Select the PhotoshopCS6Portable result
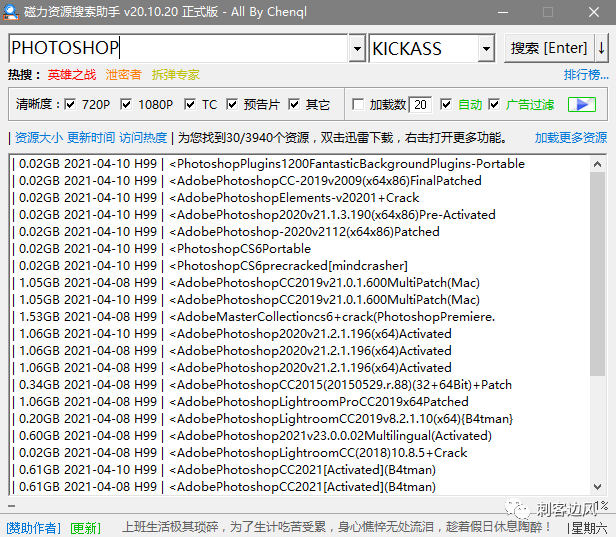The width and height of the screenshot is (616, 537). tap(301, 249)
